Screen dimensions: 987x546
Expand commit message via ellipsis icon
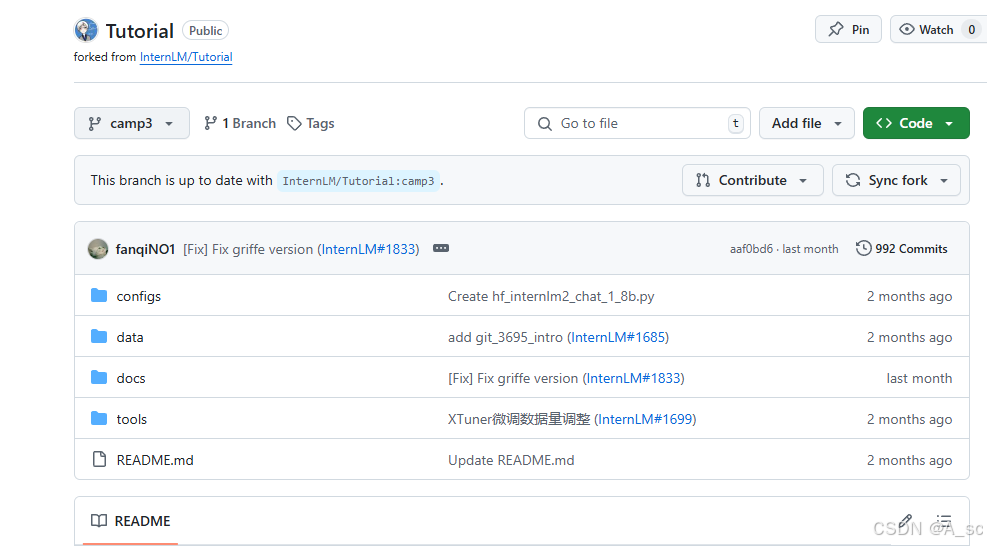click(441, 248)
